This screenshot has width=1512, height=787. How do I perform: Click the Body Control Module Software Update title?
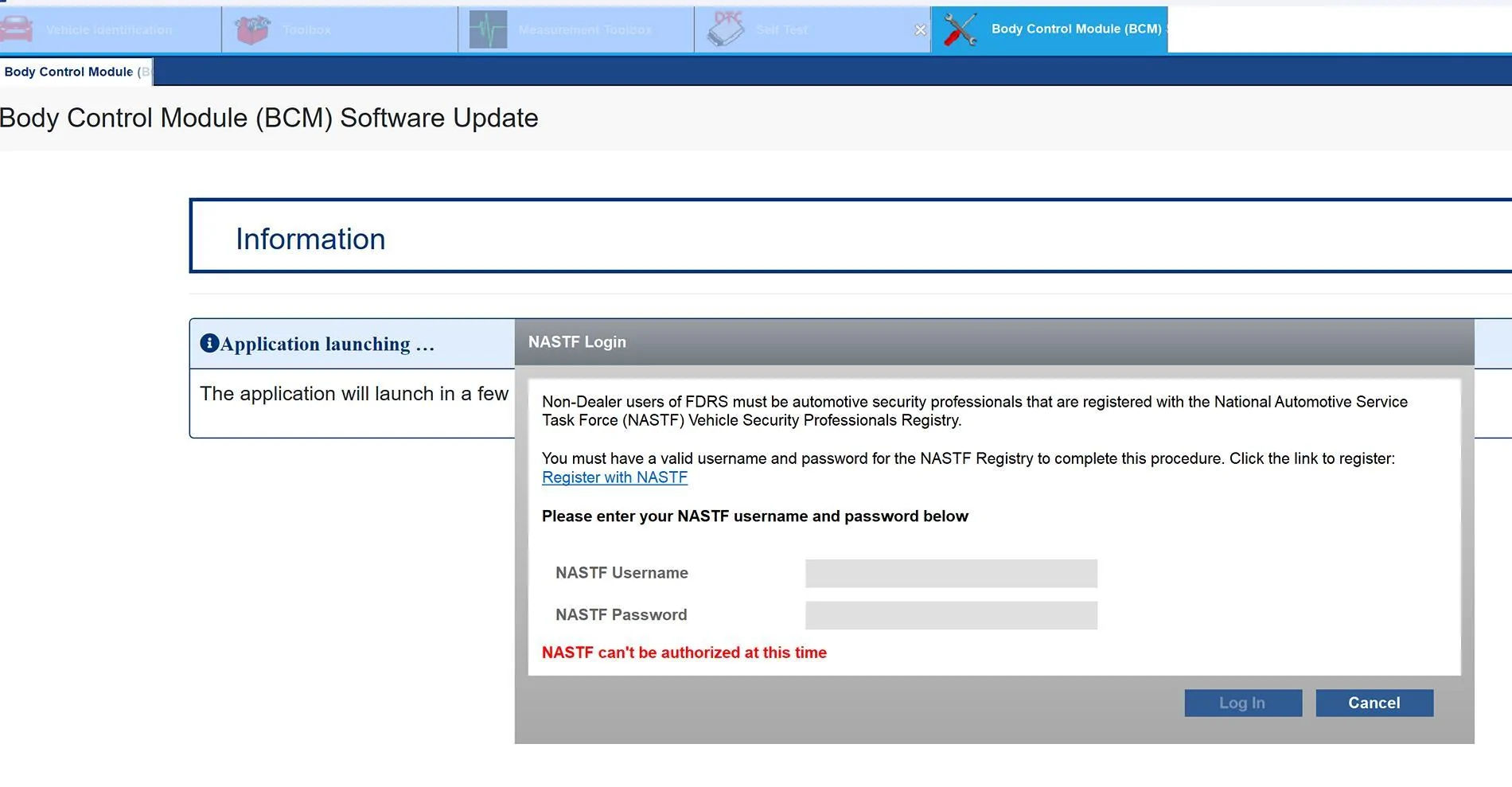click(269, 118)
